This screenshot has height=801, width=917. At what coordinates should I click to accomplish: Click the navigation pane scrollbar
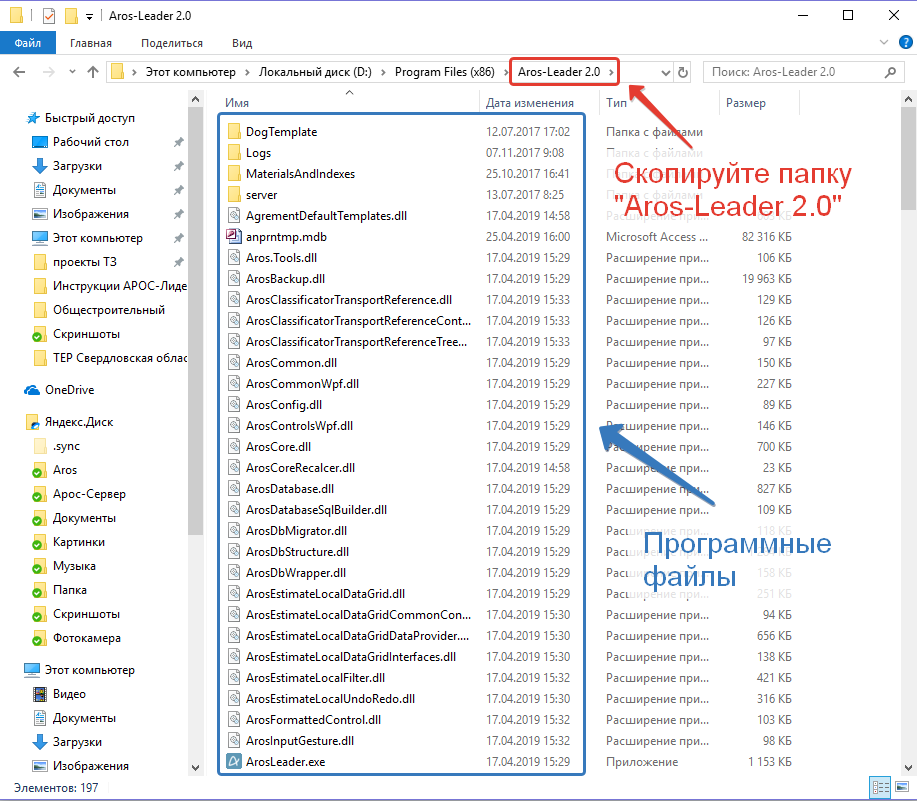[195, 322]
